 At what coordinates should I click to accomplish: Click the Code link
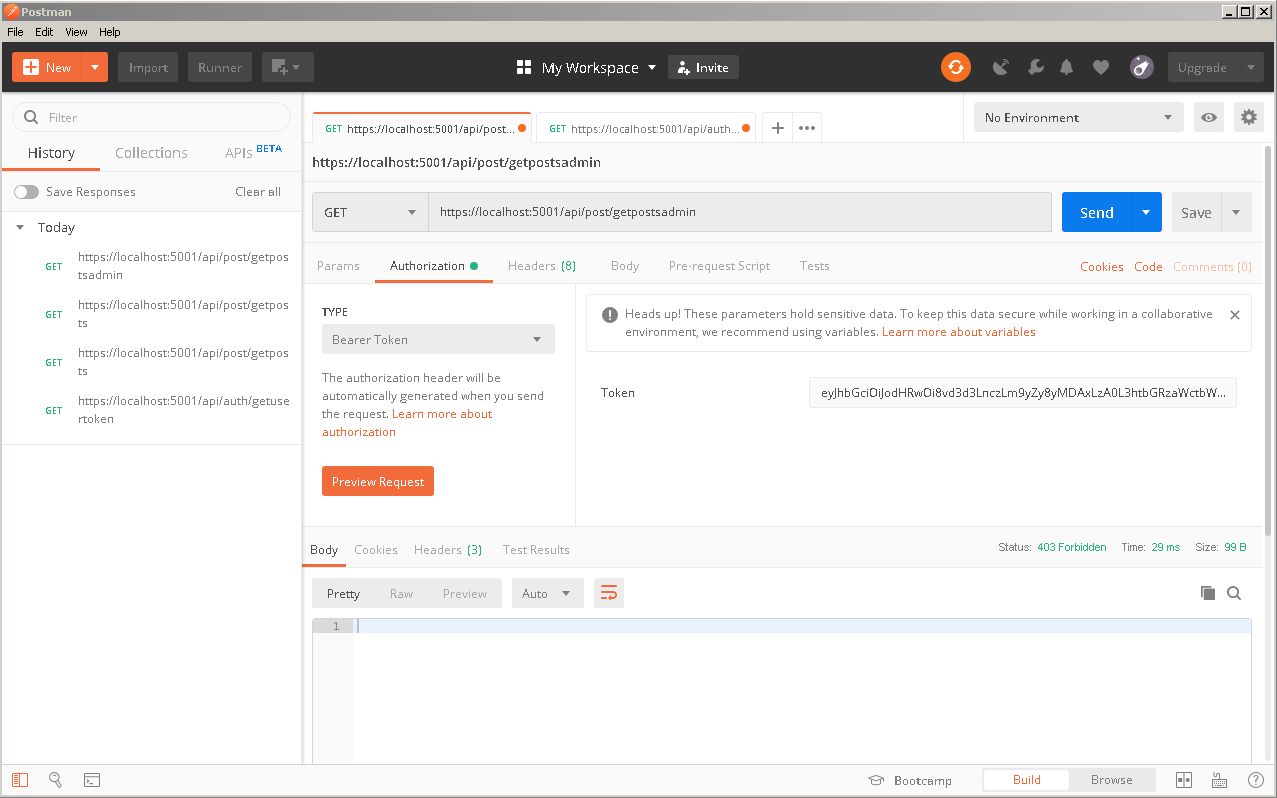[x=1148, y=267]
